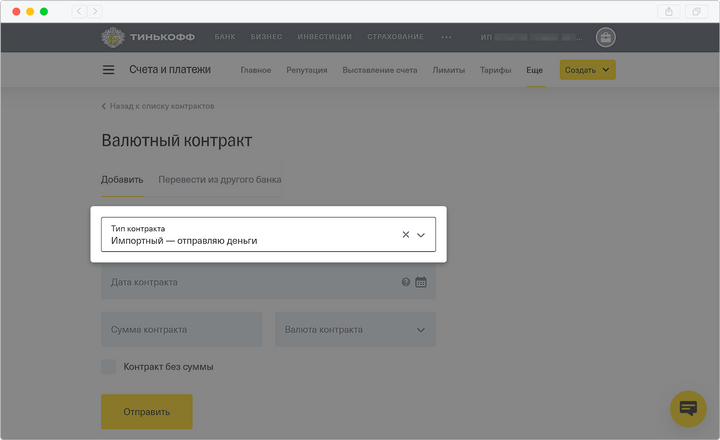The image size is (720, 440).
Task: Open the briefcase profile icon
Action: 605,38
